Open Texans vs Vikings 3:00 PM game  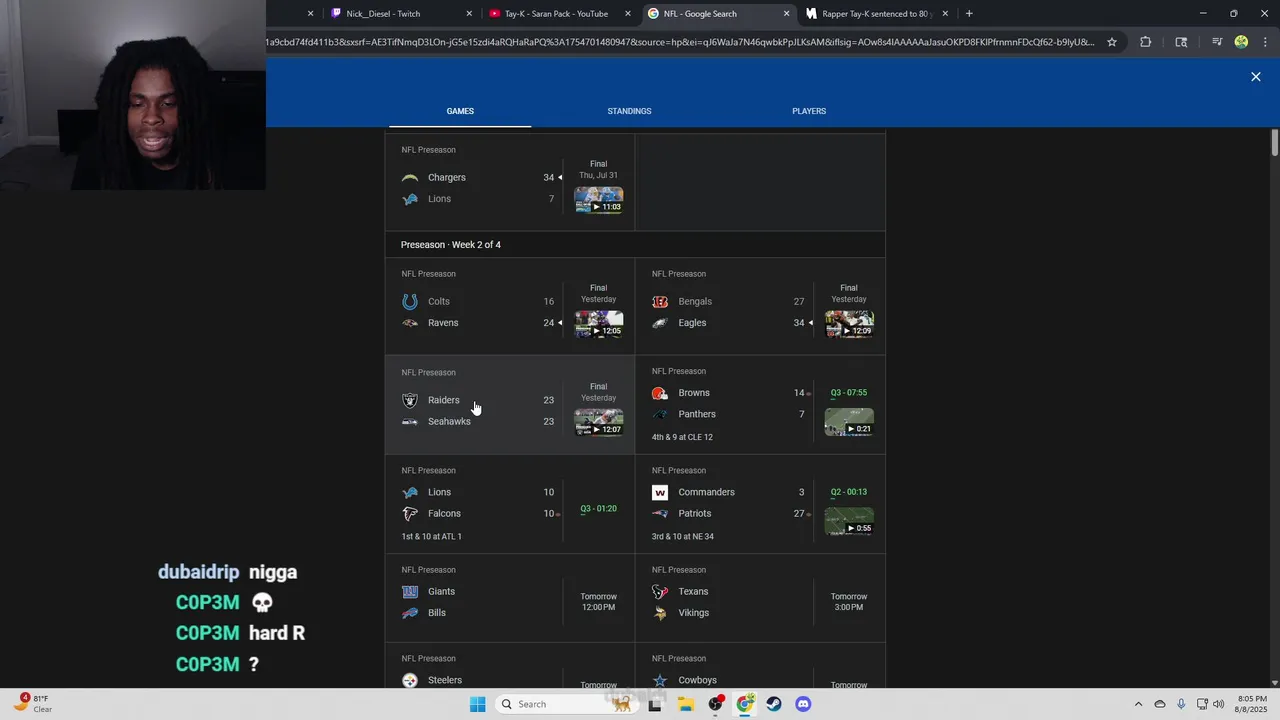coord(760,598)
